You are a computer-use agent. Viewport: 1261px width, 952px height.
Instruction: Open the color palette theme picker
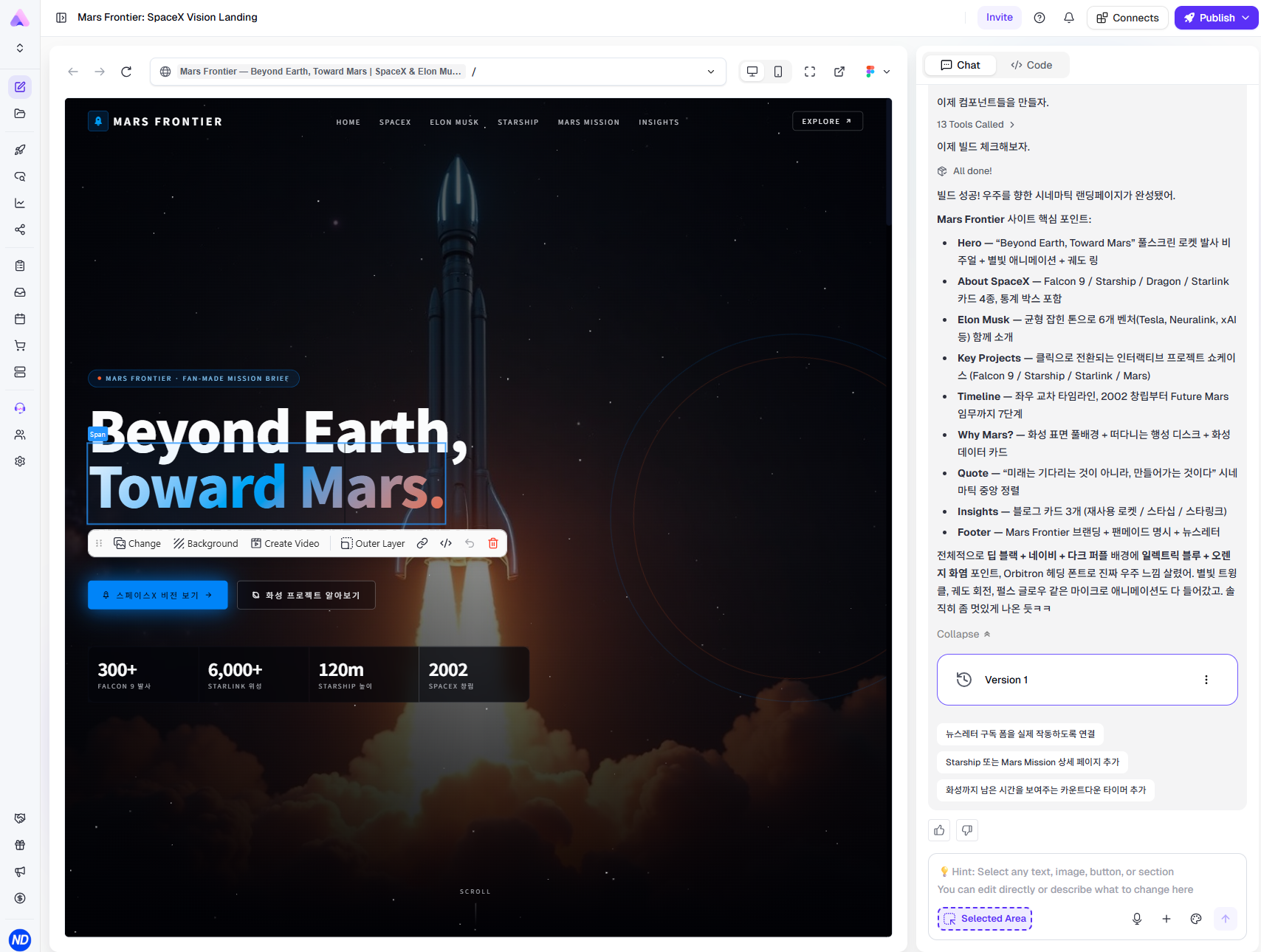coord(1196,919)
